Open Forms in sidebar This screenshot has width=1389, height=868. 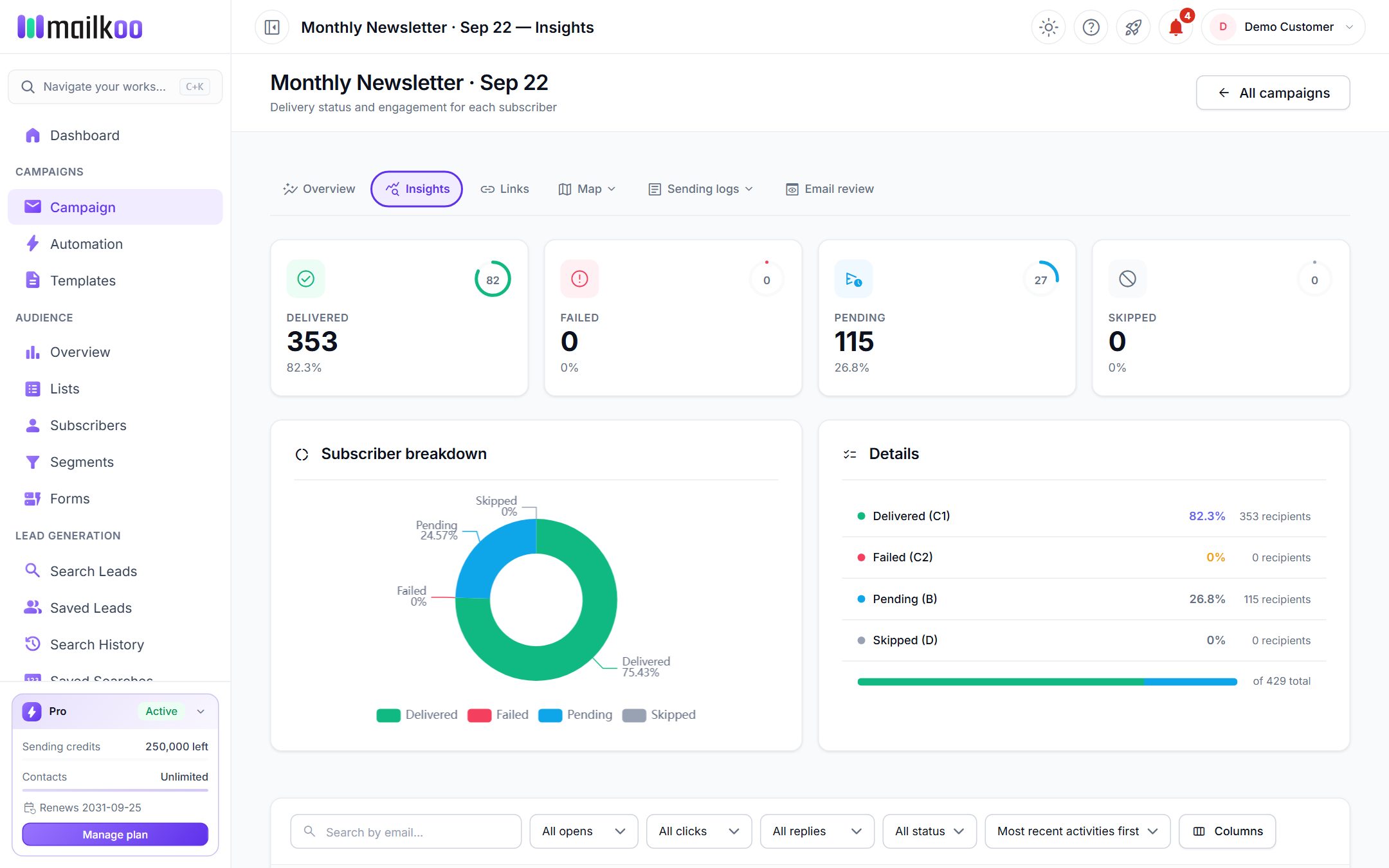pos(115,498)
